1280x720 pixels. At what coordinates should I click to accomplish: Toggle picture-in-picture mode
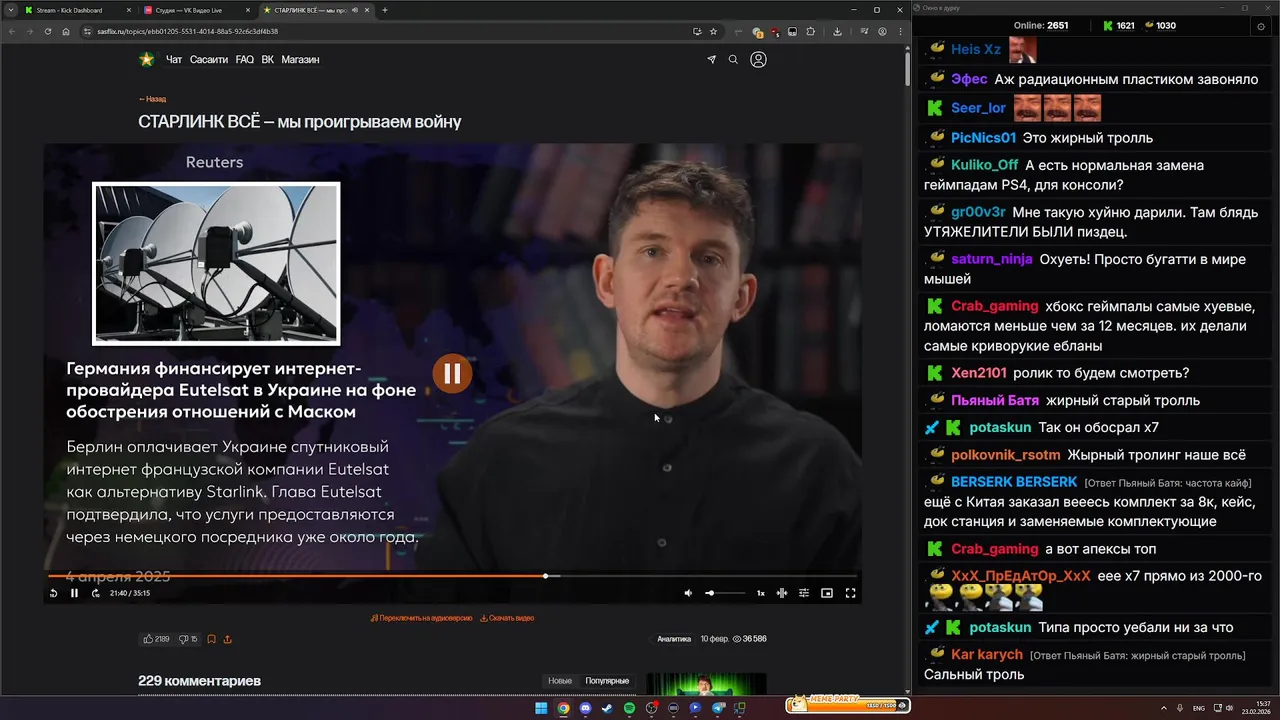click(827, 593)
